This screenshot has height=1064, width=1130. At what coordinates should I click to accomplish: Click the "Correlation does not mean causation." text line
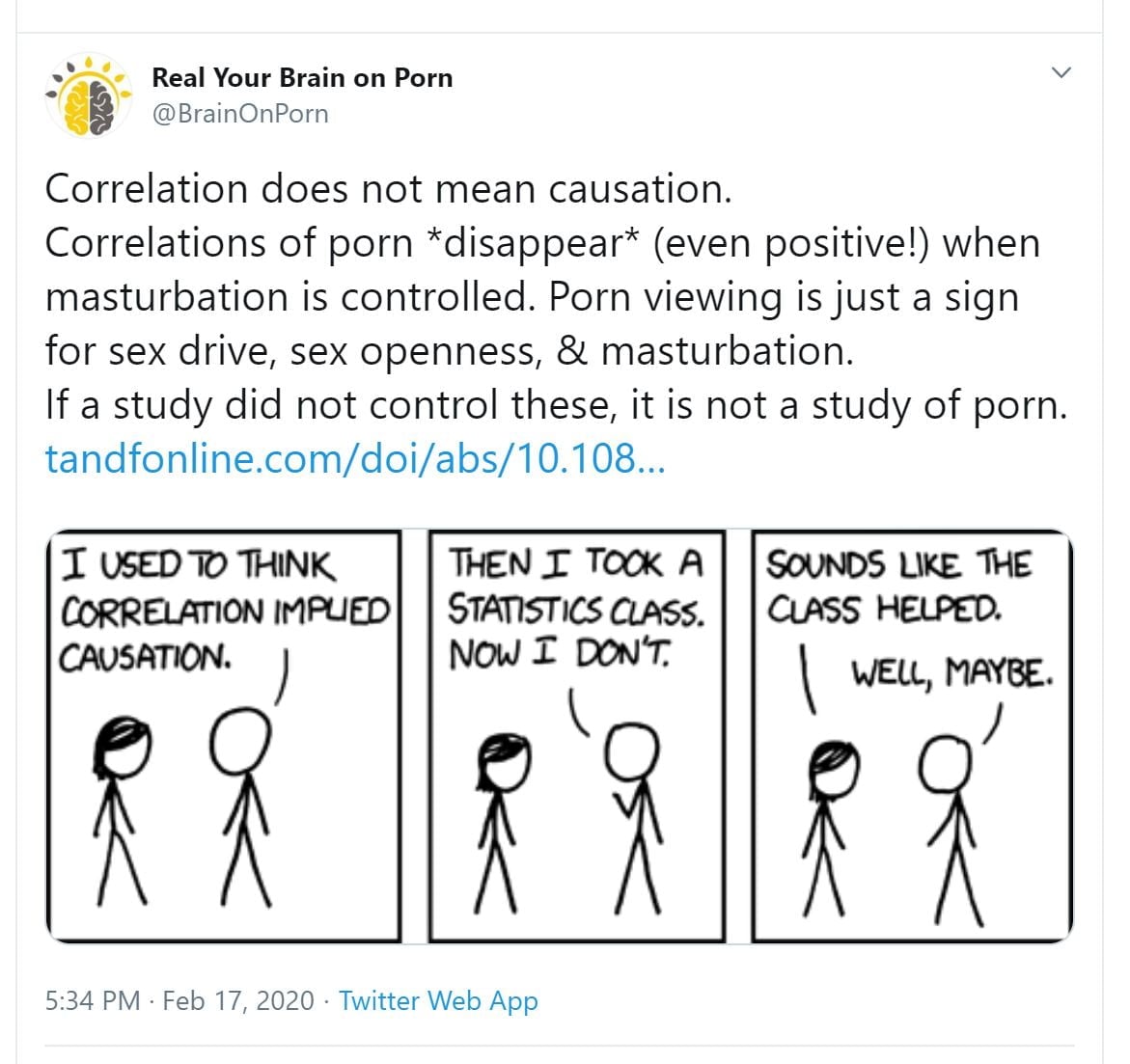(x=389, y=189)
